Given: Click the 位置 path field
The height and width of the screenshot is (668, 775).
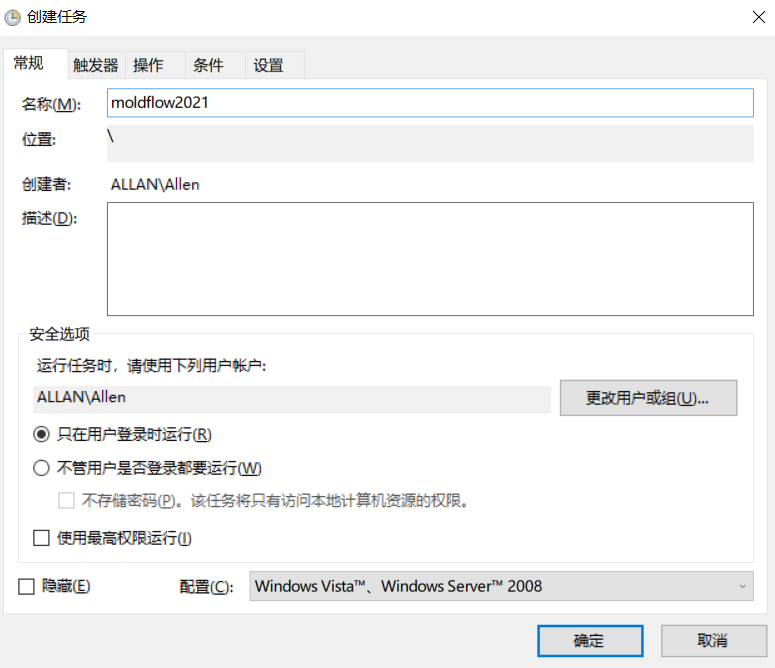Looking at the screenshot, I should coord(430,143).
